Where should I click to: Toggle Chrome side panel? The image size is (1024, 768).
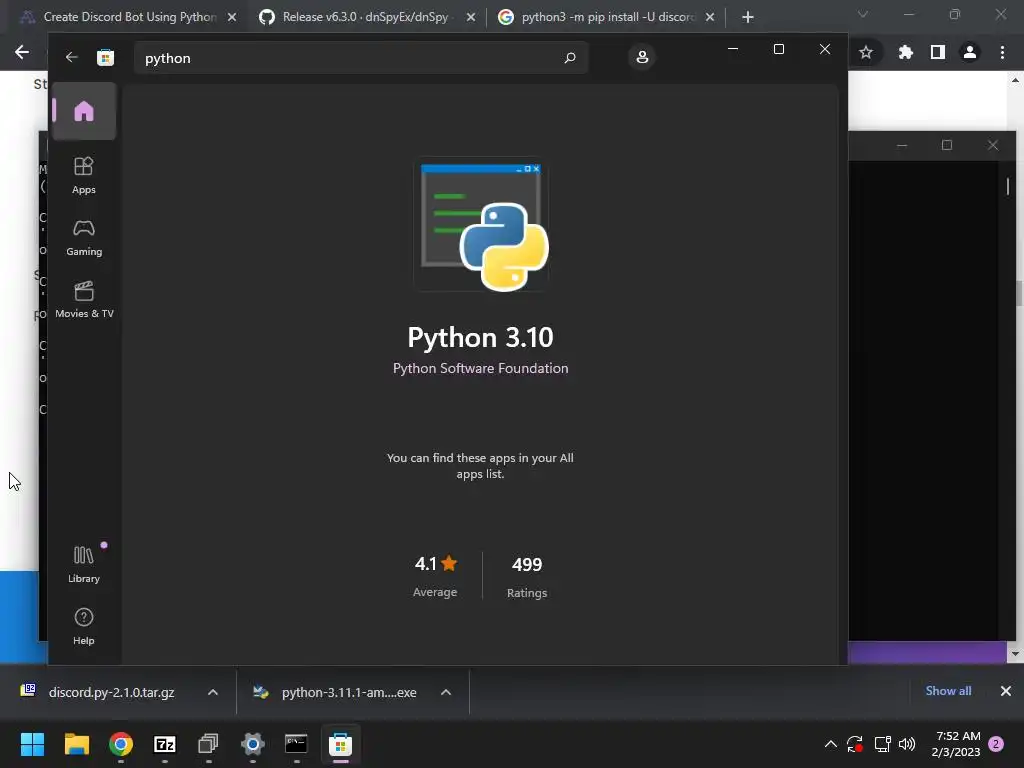[938, 52]
